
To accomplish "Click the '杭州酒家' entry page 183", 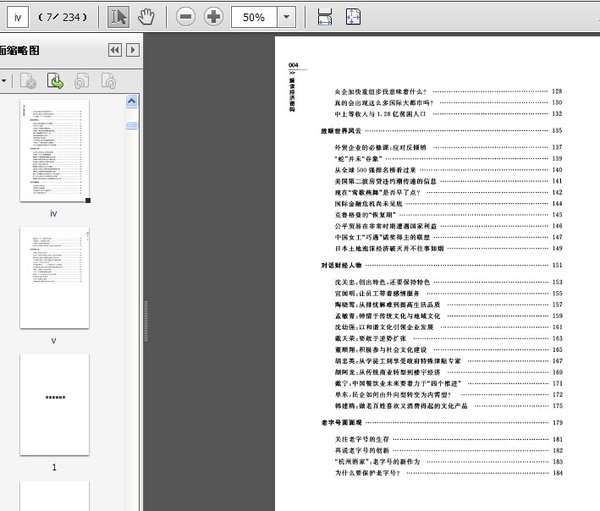I will 448,462.
